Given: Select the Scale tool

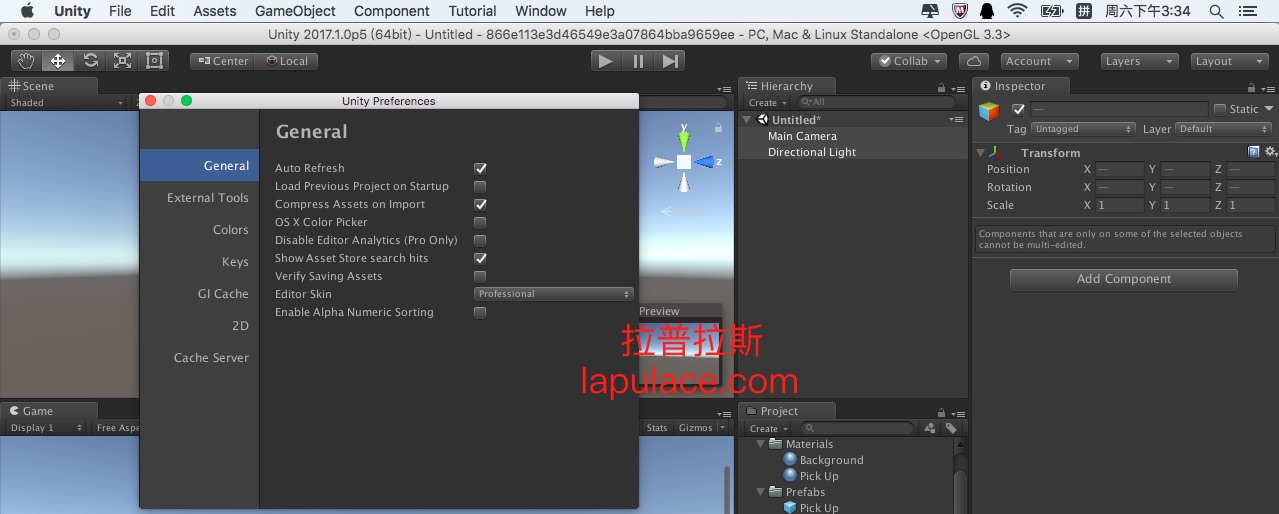Looking at the screenshot, I should tap(122, 61).
